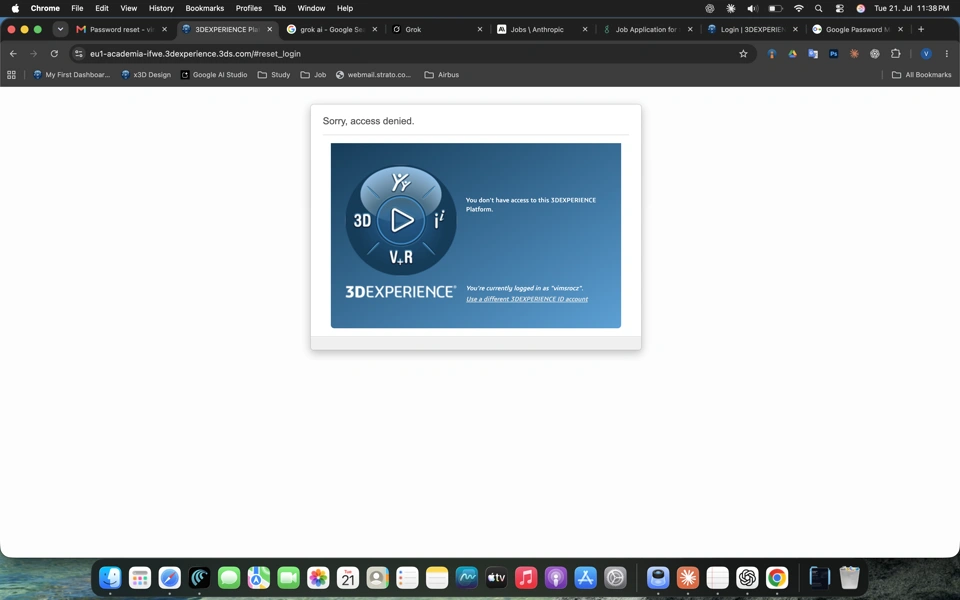The width and height of the screenshot is (960, 600).
Task: Open the Trash from the Dock
Action: click(x=849, y=577)
